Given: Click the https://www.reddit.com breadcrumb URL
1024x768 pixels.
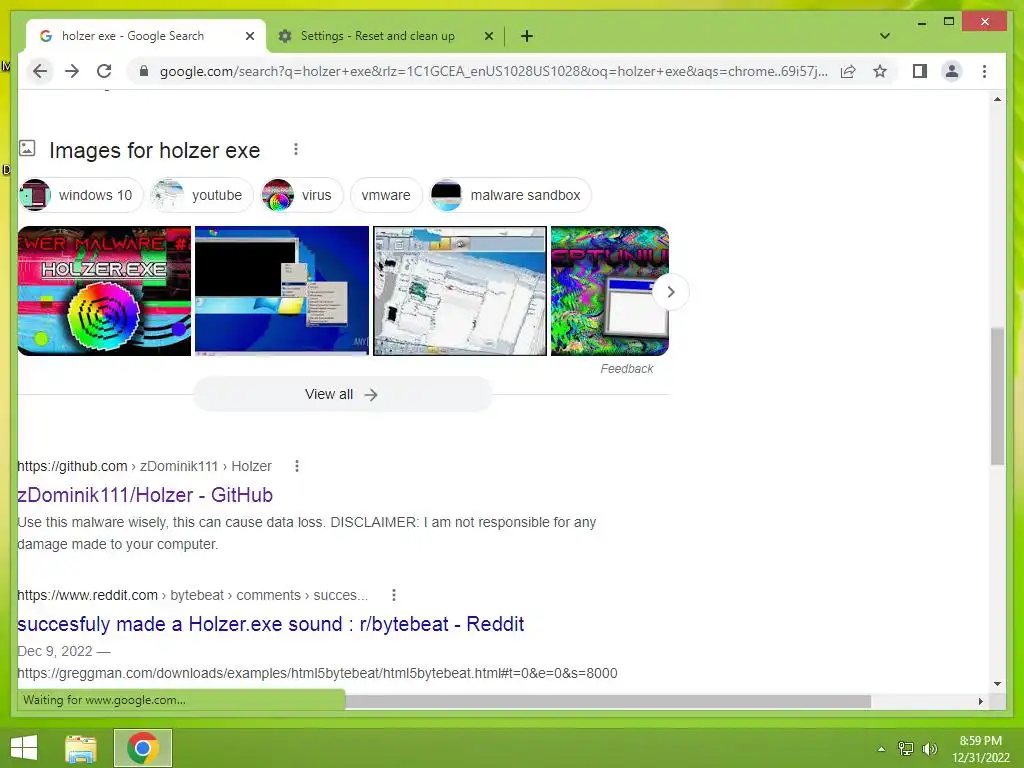Looking at the screenshot, I should coord(88,595).
